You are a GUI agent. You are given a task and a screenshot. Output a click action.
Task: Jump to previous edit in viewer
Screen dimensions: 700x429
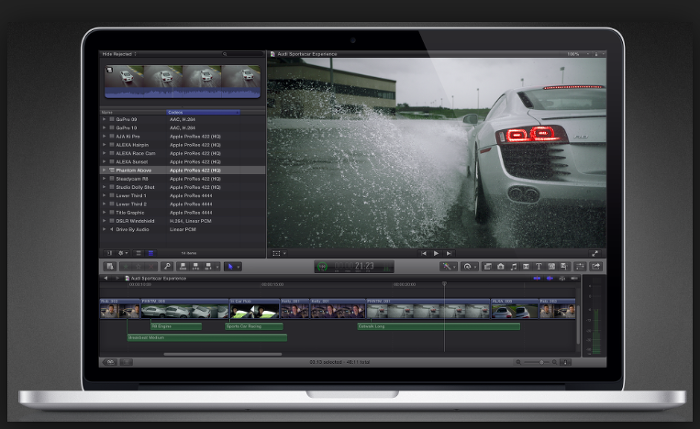pyautogui.click(x=424, y=253)
